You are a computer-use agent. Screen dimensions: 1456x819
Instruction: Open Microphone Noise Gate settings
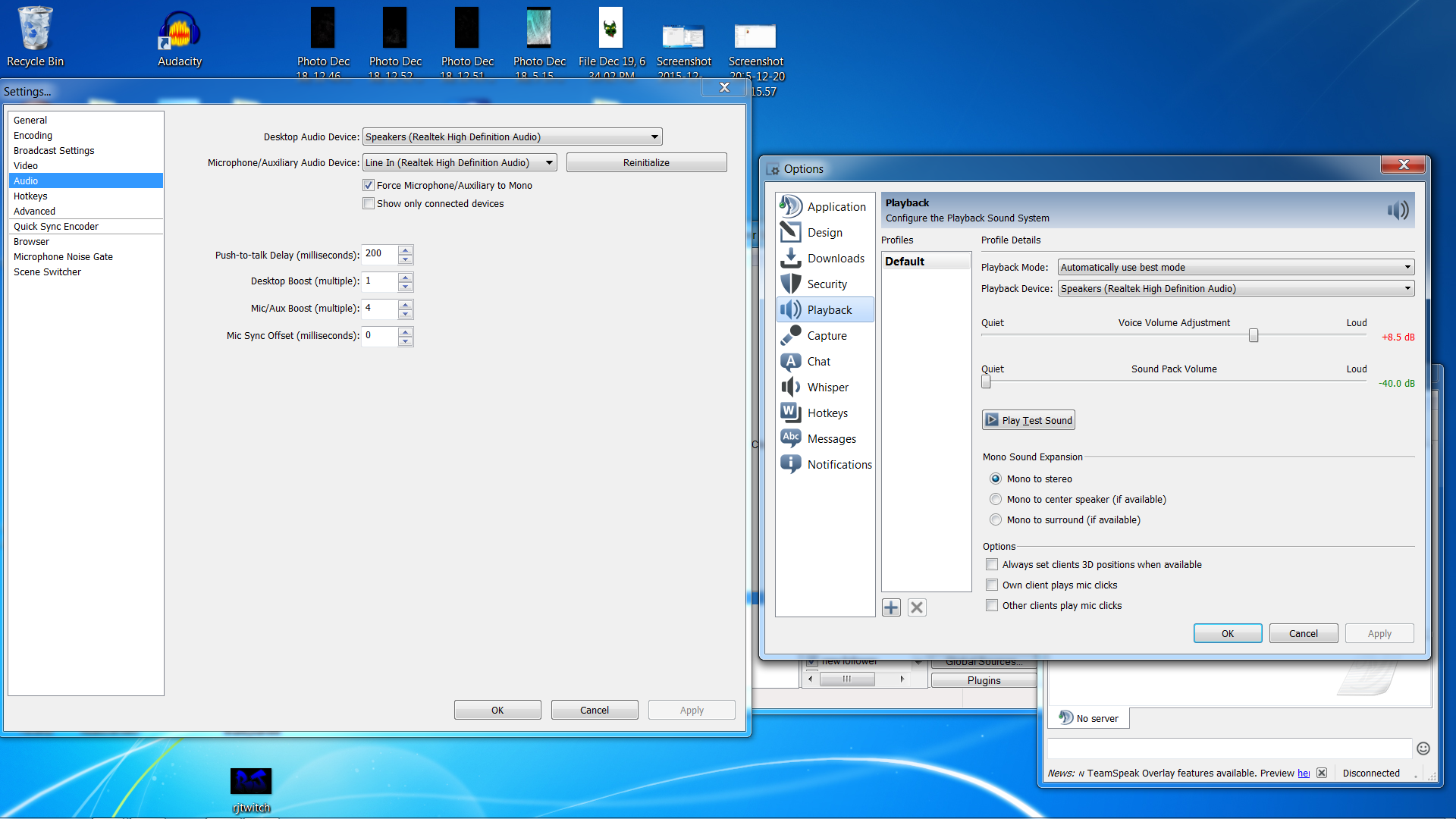86,256
